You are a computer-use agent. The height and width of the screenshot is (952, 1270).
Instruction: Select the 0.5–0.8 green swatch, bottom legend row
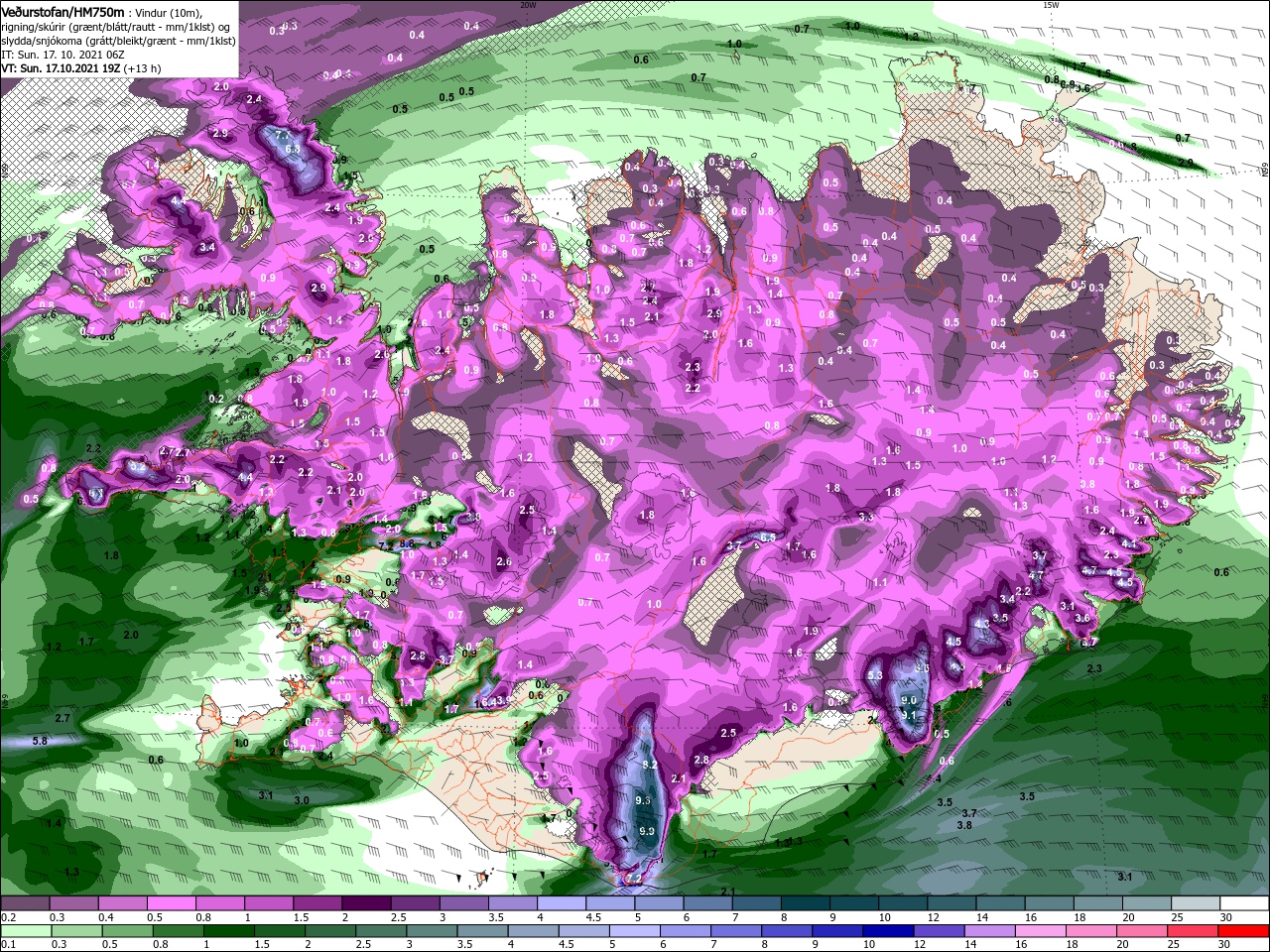click(128, 931)
